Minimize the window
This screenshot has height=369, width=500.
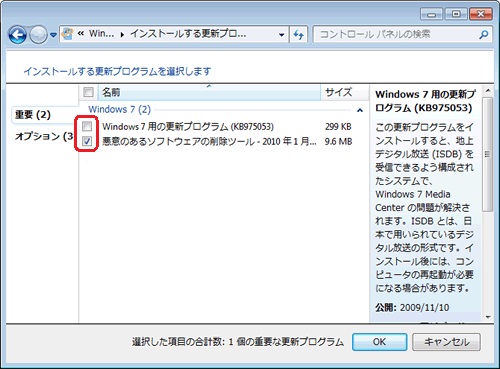click(x=431, y=14)
